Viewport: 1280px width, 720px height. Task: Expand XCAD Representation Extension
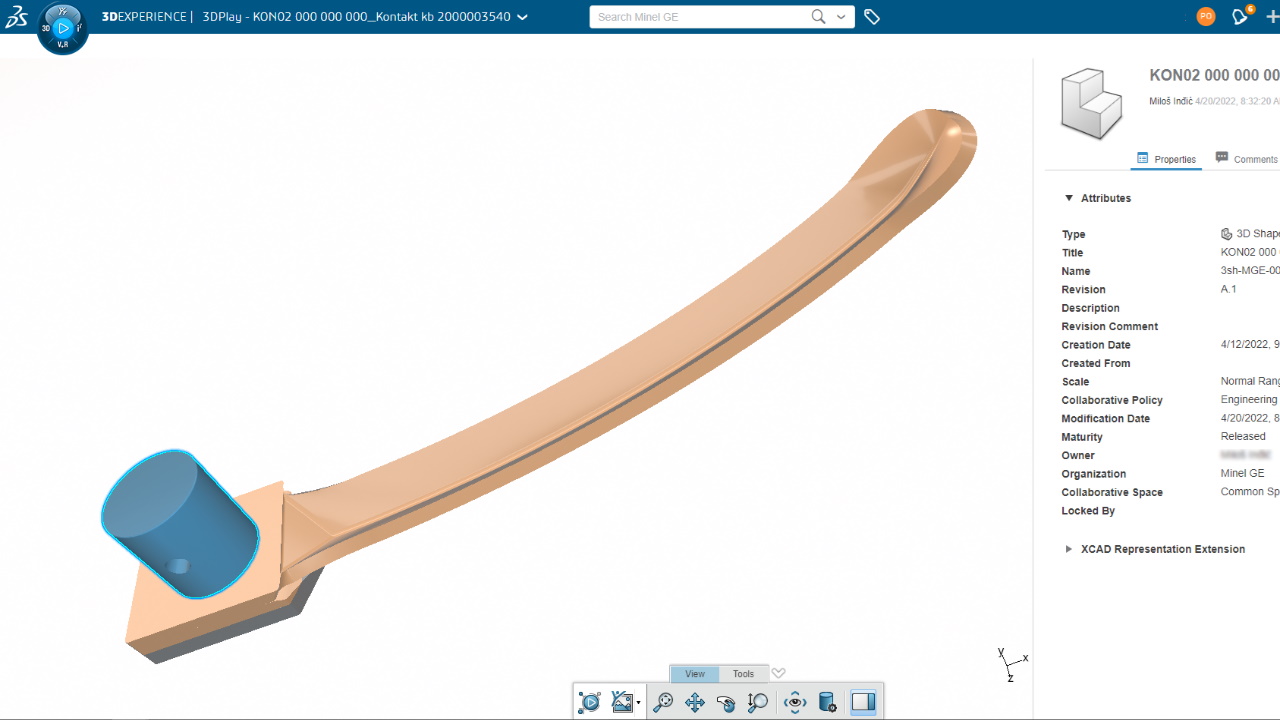pos(1068,548)
